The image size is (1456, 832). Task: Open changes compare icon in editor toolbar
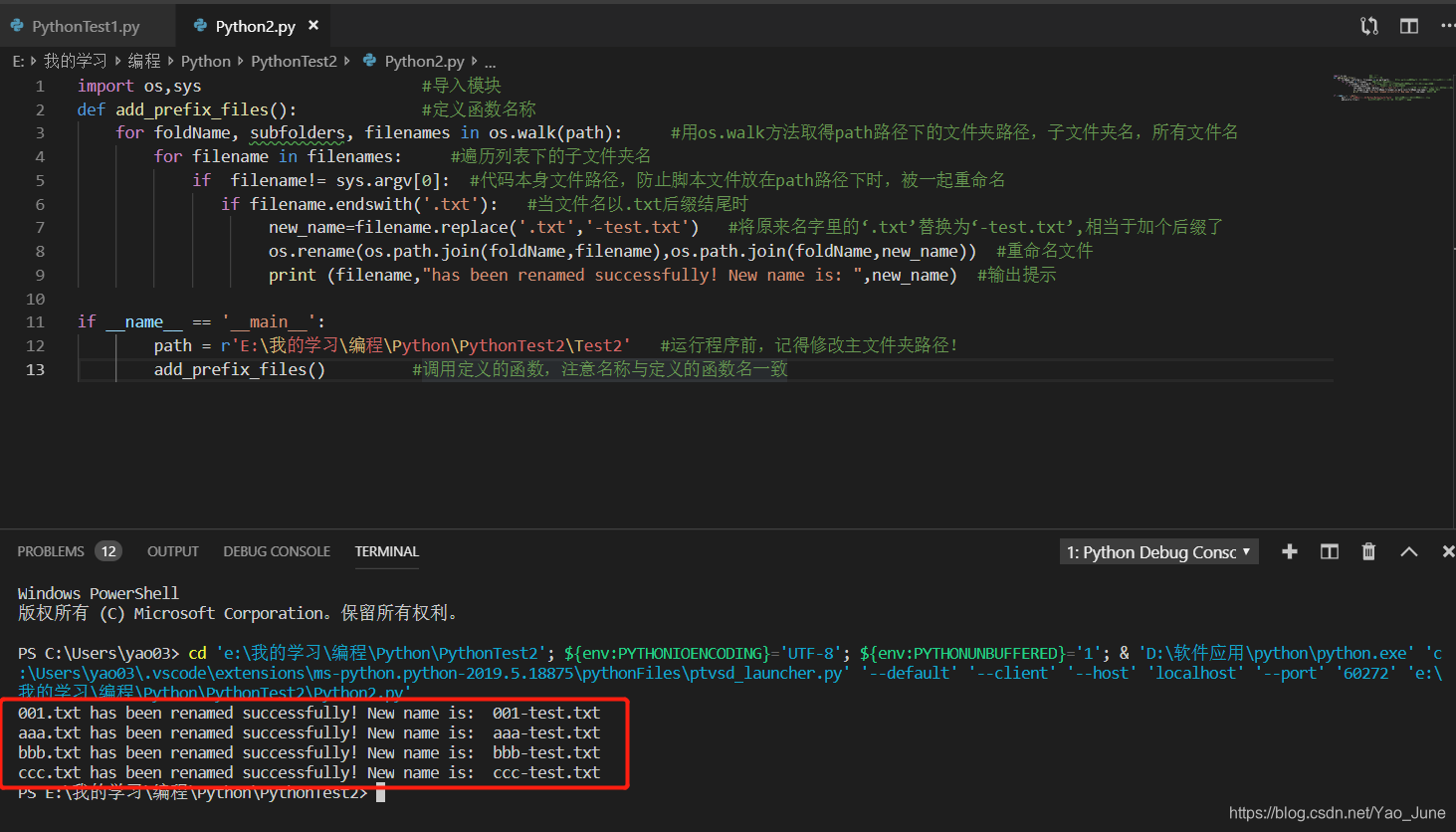tap(1369, 26)
